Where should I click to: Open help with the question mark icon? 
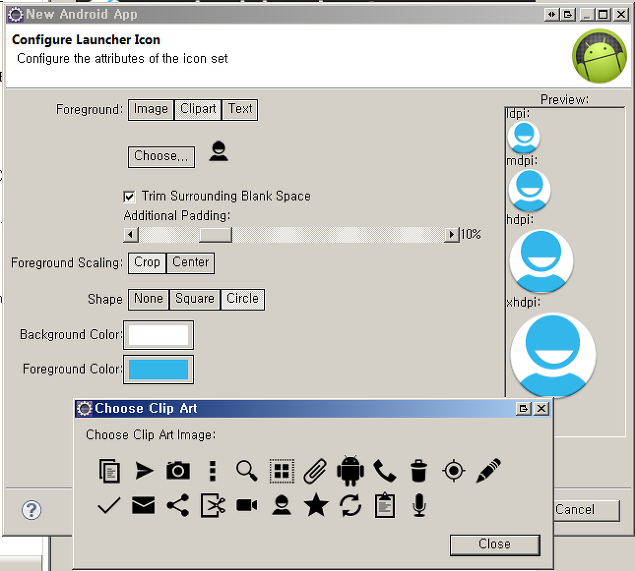tap(31, 510)
